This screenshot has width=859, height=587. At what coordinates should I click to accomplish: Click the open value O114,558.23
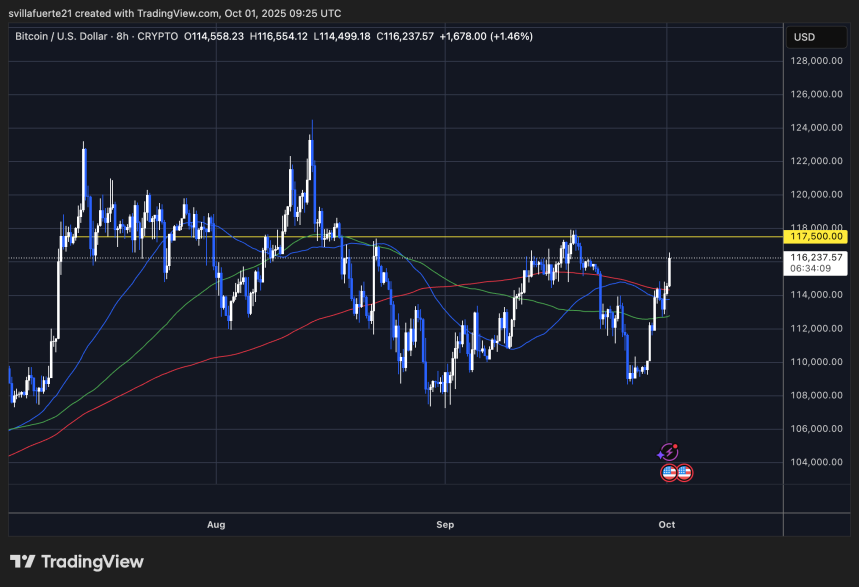tap(212, 36)
